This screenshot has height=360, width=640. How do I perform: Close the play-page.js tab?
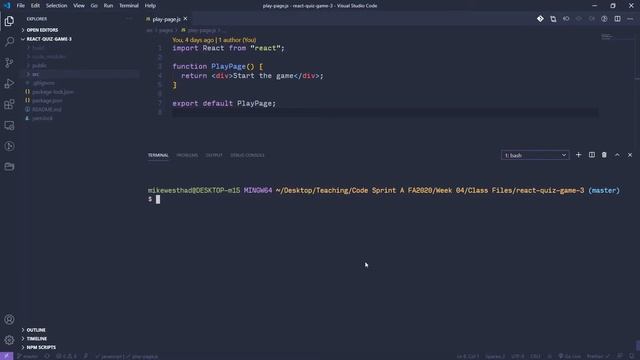185,19
